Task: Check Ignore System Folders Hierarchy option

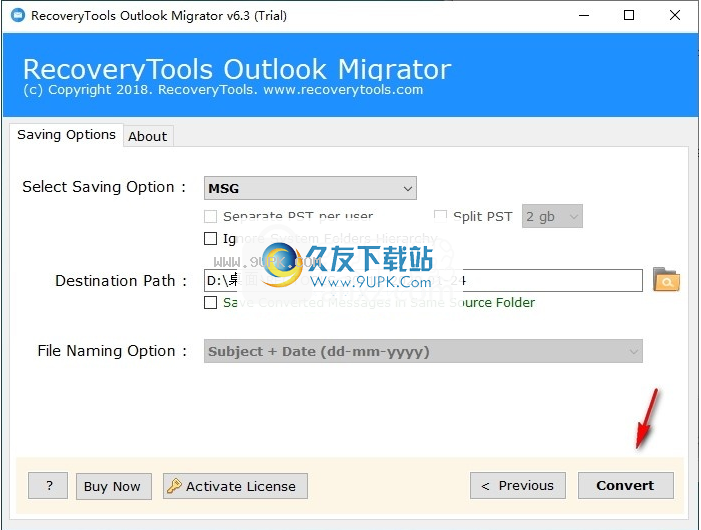Action: 211,239
